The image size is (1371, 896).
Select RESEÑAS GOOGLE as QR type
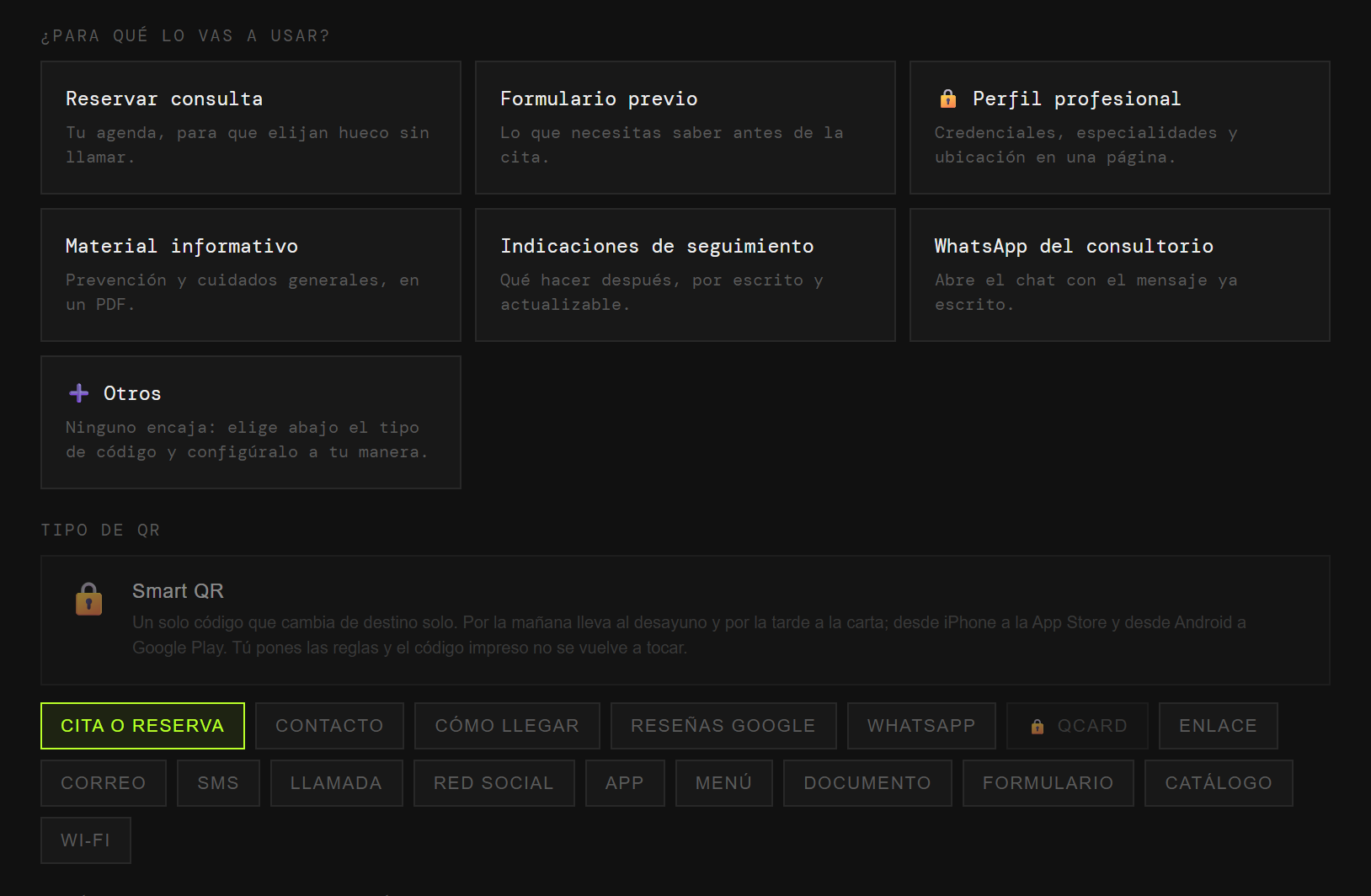723,726
